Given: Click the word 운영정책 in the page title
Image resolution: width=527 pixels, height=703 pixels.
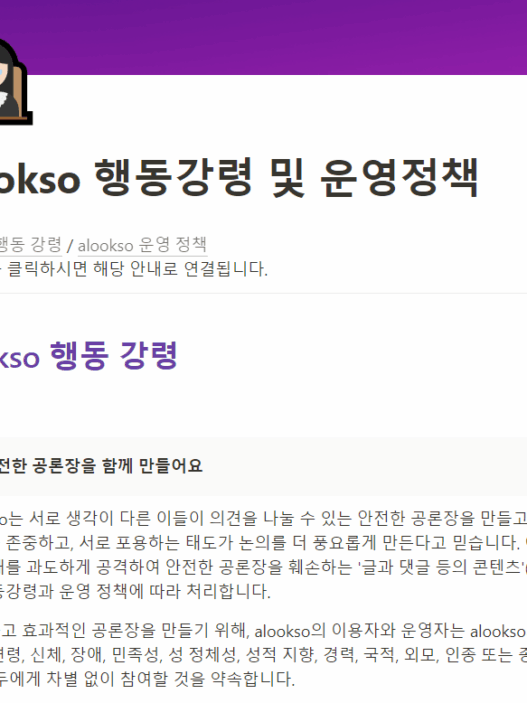Looking at the screenshot, I should click(399, 178).
